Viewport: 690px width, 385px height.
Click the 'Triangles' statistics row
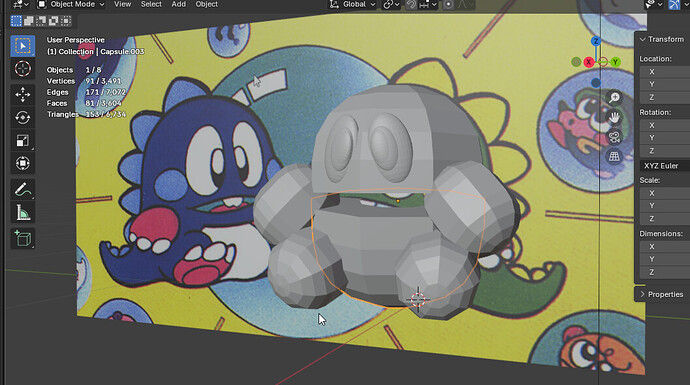pos(86,114)
